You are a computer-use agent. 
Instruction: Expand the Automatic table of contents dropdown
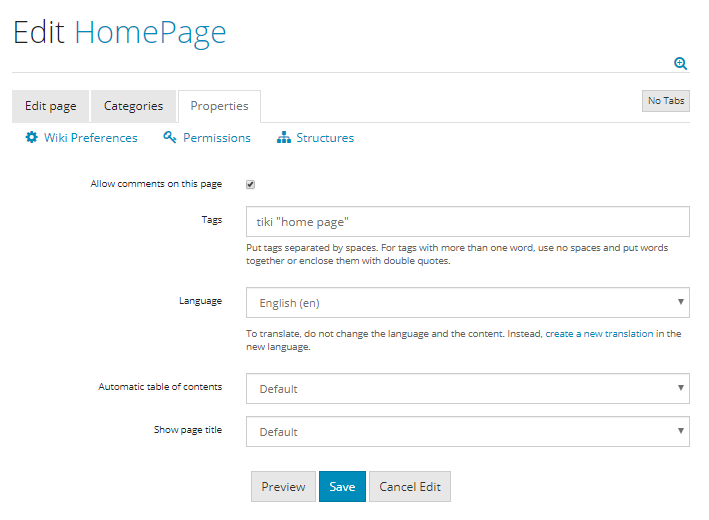tap(467, 388)
